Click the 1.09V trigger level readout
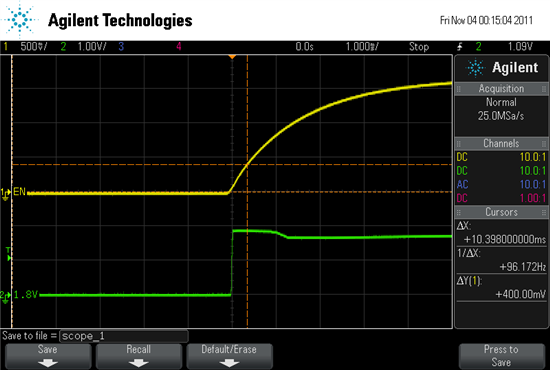 click(520, 47)
